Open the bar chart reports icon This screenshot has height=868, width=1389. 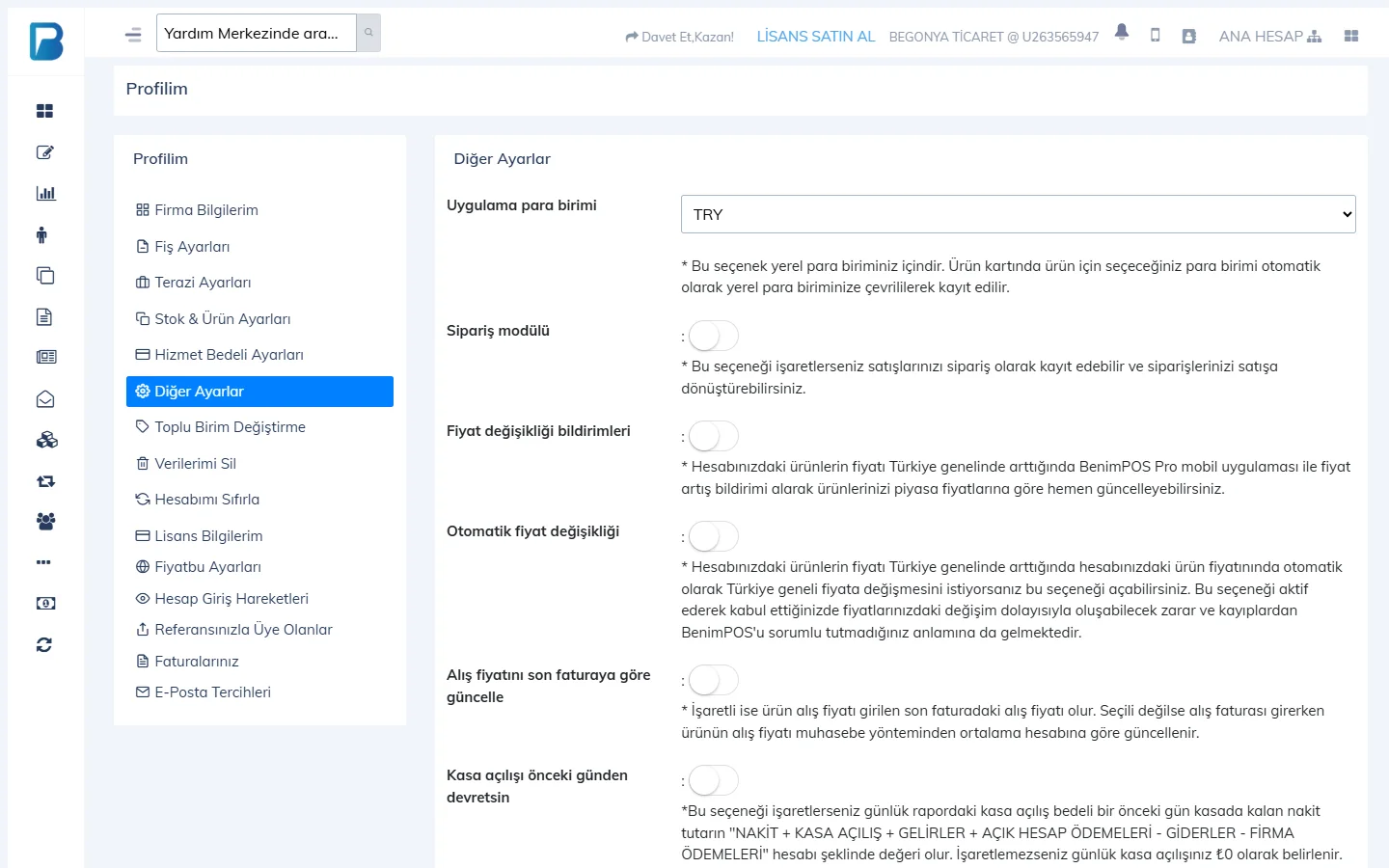pyautogui.click(x=45, y=193)
